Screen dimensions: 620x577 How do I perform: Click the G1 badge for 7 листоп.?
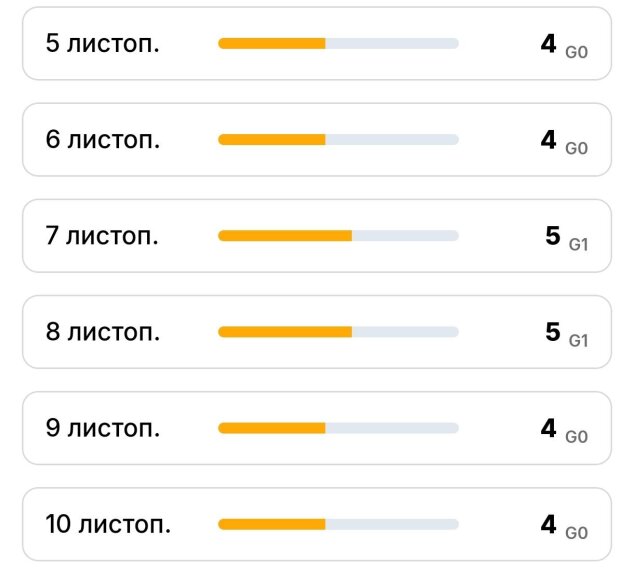pyautogui.click(x=578, y=244)
